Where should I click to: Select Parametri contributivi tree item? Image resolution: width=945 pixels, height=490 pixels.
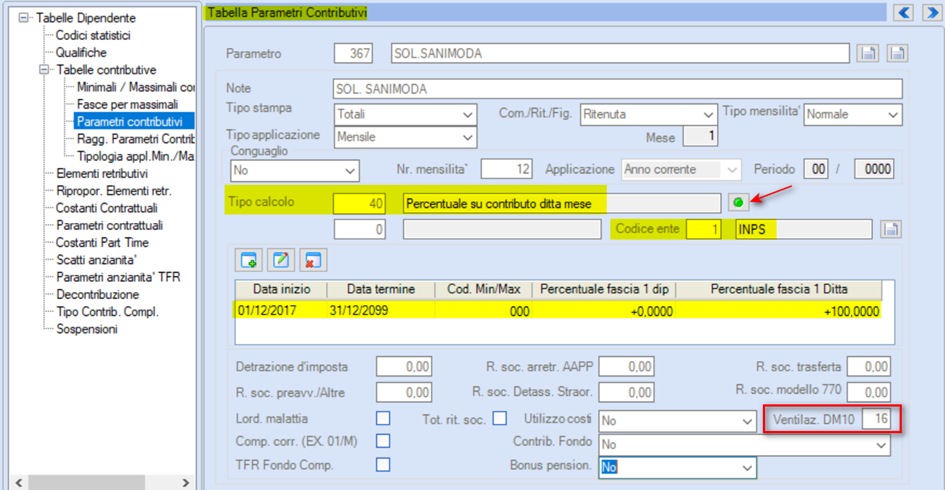[x=130, y=122]
